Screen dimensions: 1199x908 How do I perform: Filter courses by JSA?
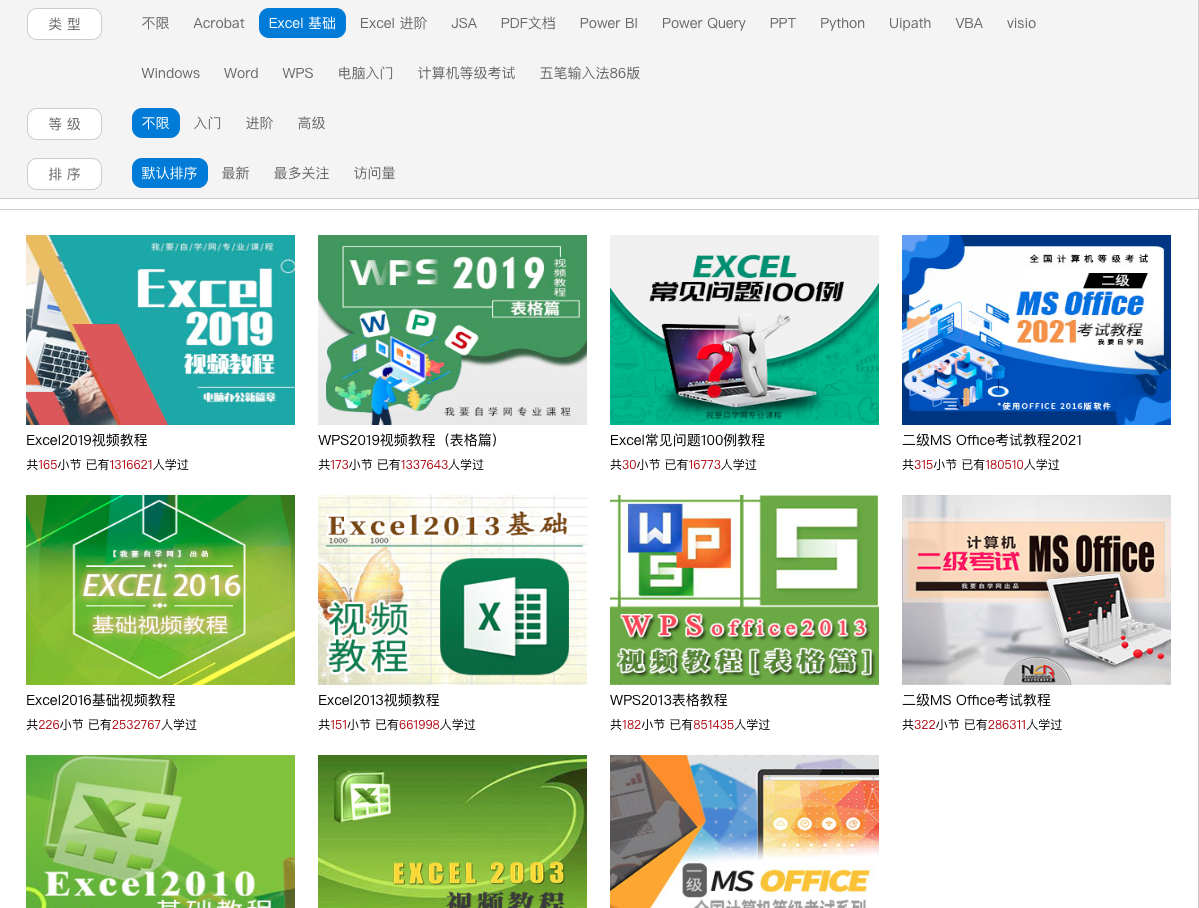click(463, 23)
